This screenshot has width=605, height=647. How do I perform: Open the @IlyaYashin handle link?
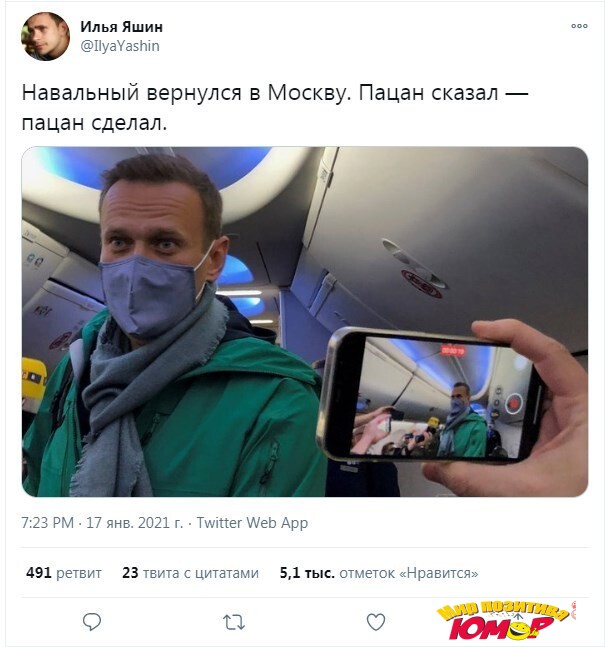120,46
